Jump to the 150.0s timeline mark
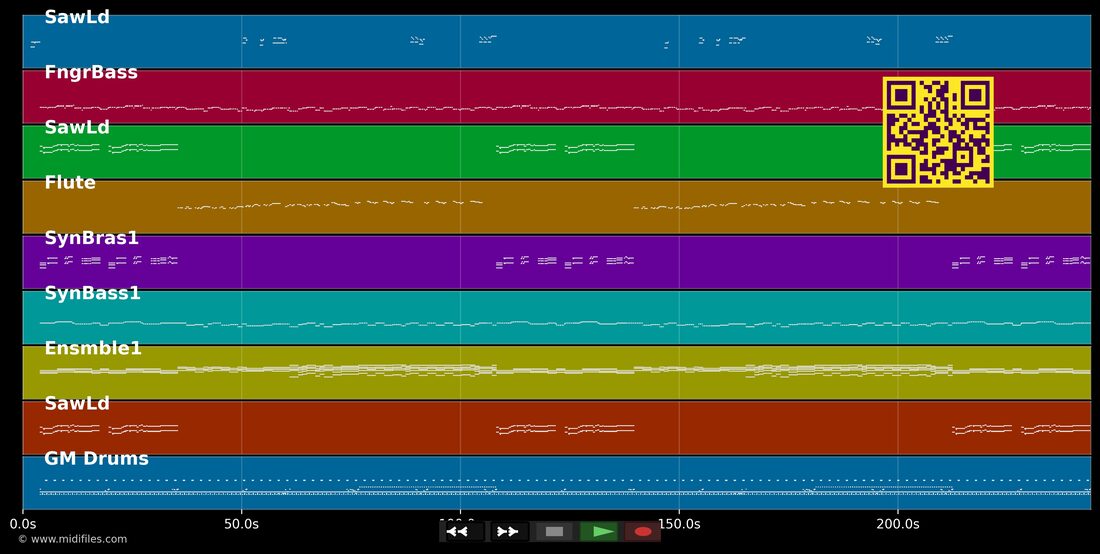The image size is (1100, 554). (679, 524)
